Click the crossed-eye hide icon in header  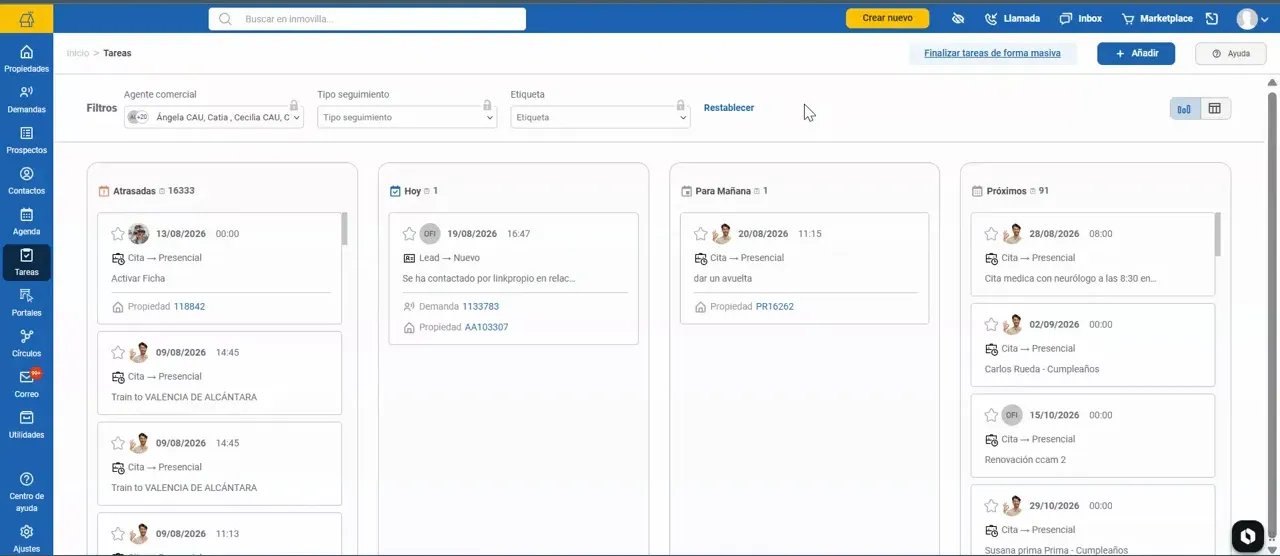click(957, 18)
